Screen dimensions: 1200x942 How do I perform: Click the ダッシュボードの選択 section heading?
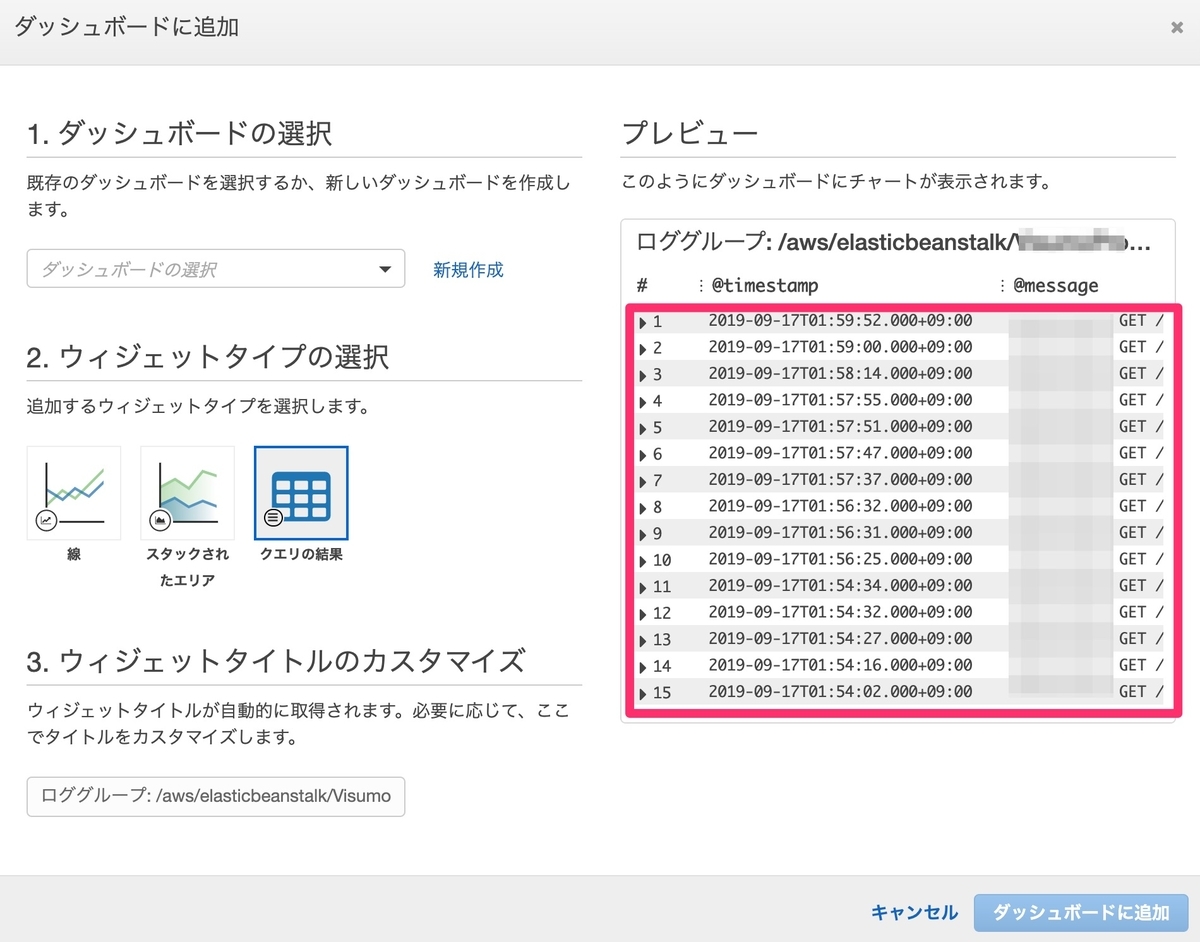pyautogui.click(x=179, y=133)
